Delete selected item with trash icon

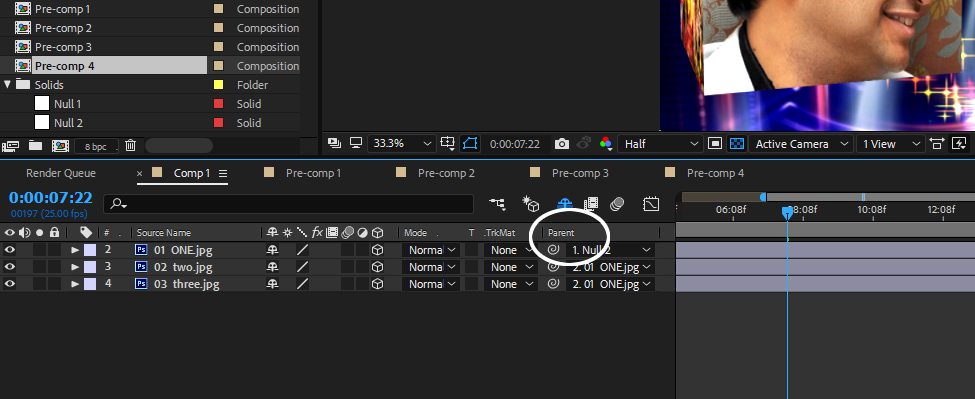coord(130,145)
